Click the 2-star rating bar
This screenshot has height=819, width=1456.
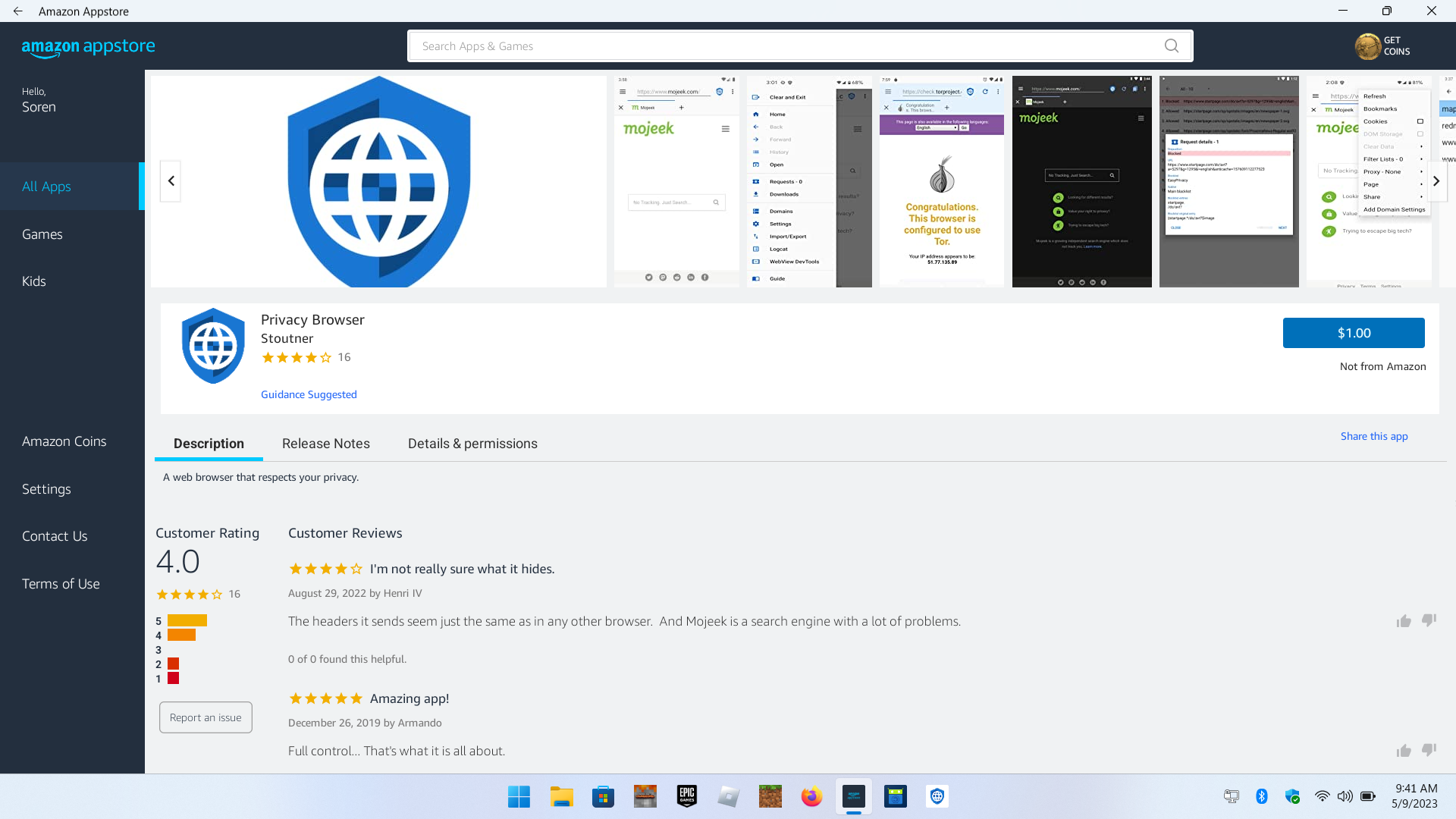click(173, 664)
